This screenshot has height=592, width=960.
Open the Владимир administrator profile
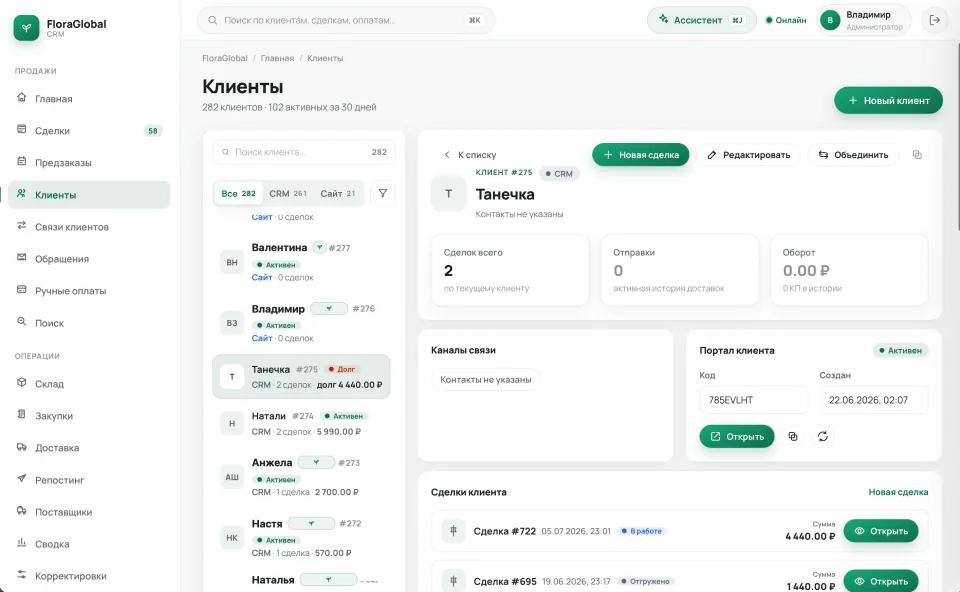coord(863,20)
